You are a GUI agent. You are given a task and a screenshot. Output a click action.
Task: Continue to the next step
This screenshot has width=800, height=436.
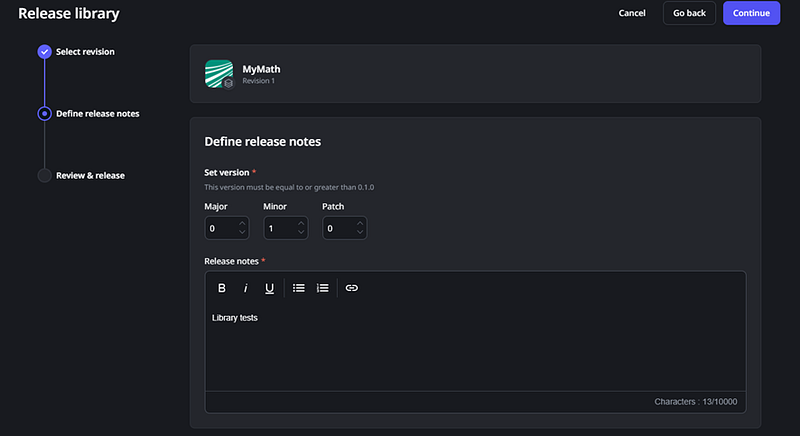[751, 13]
